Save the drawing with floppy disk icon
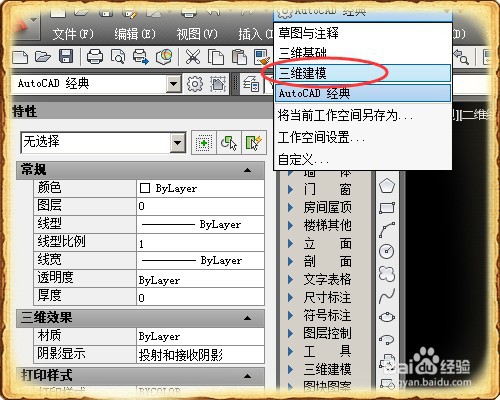The width and height of the screenshot is (500, 400). [x=66, y=56]
